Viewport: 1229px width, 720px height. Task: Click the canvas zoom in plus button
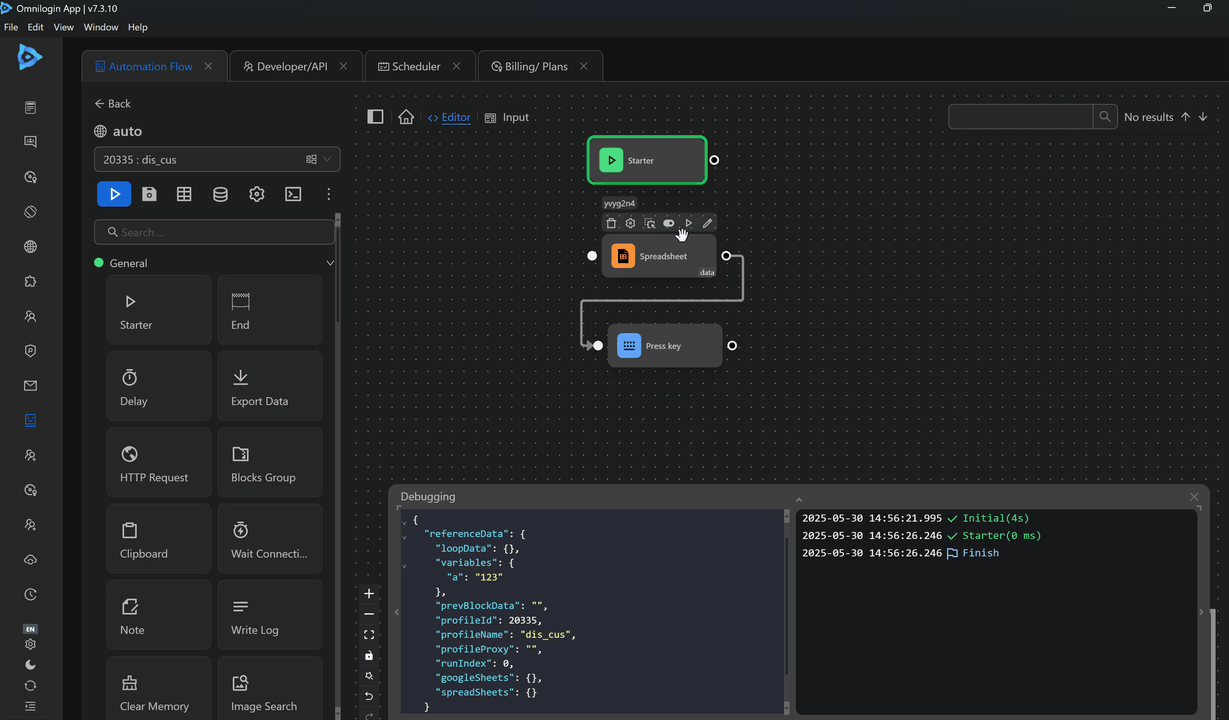[369, 593]
